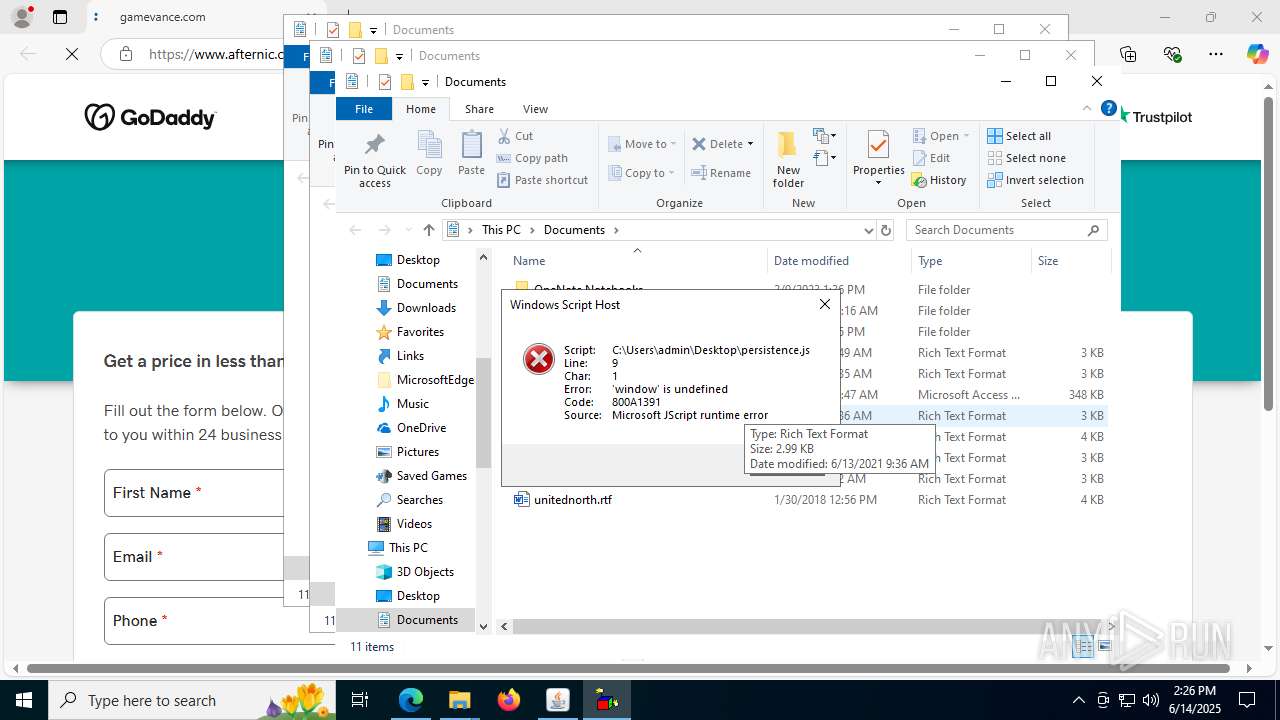
Task: Open the Move to dropdown
Action: [642, 144]
